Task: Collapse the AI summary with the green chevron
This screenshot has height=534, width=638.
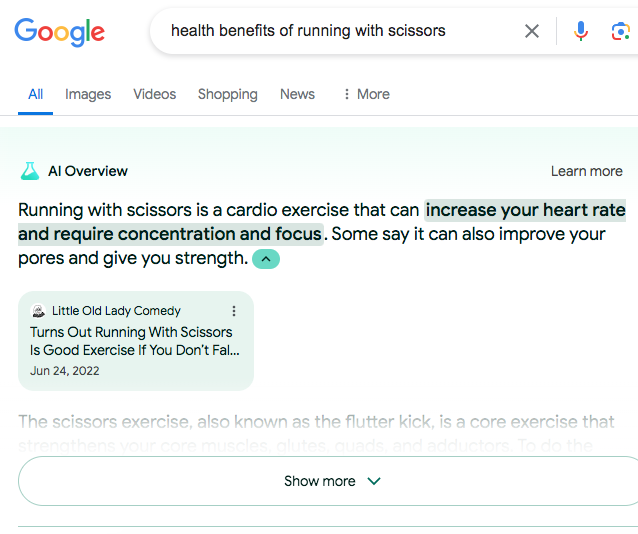Action: [266, 259]
